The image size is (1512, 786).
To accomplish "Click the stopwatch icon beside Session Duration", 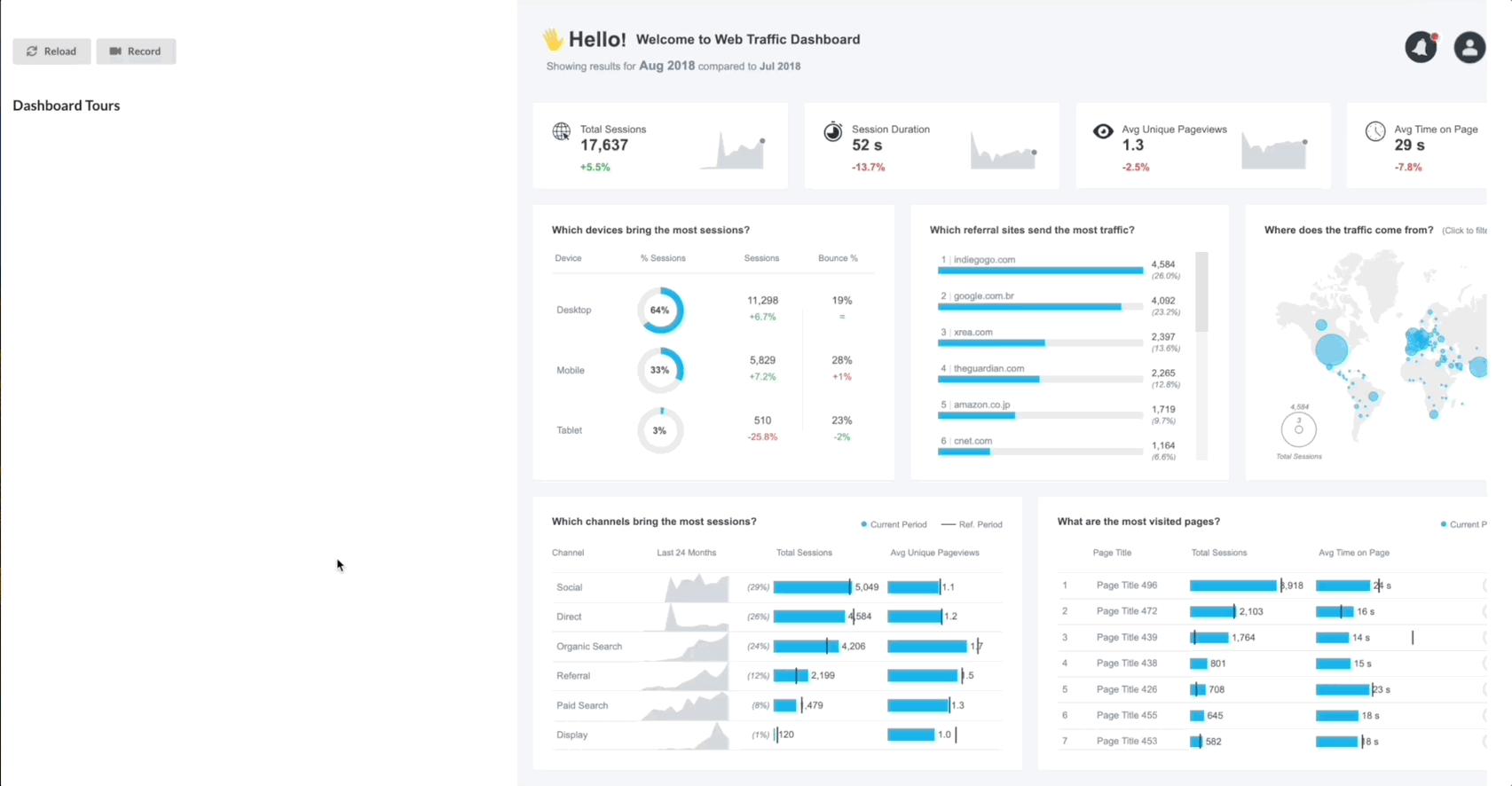I will pos(832,132).
